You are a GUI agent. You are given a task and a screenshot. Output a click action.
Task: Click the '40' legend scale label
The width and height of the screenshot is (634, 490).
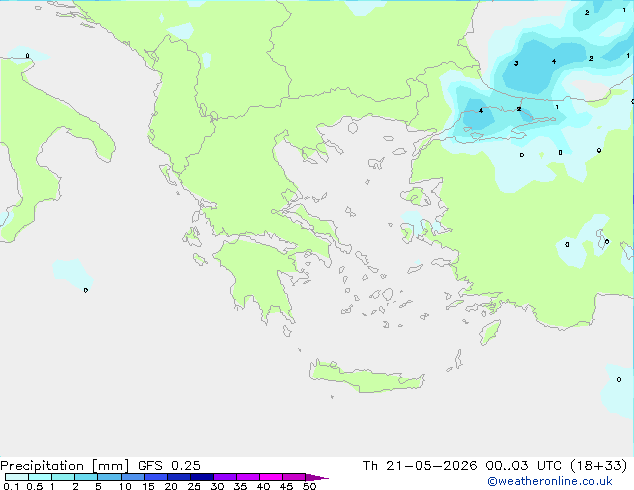263,486
